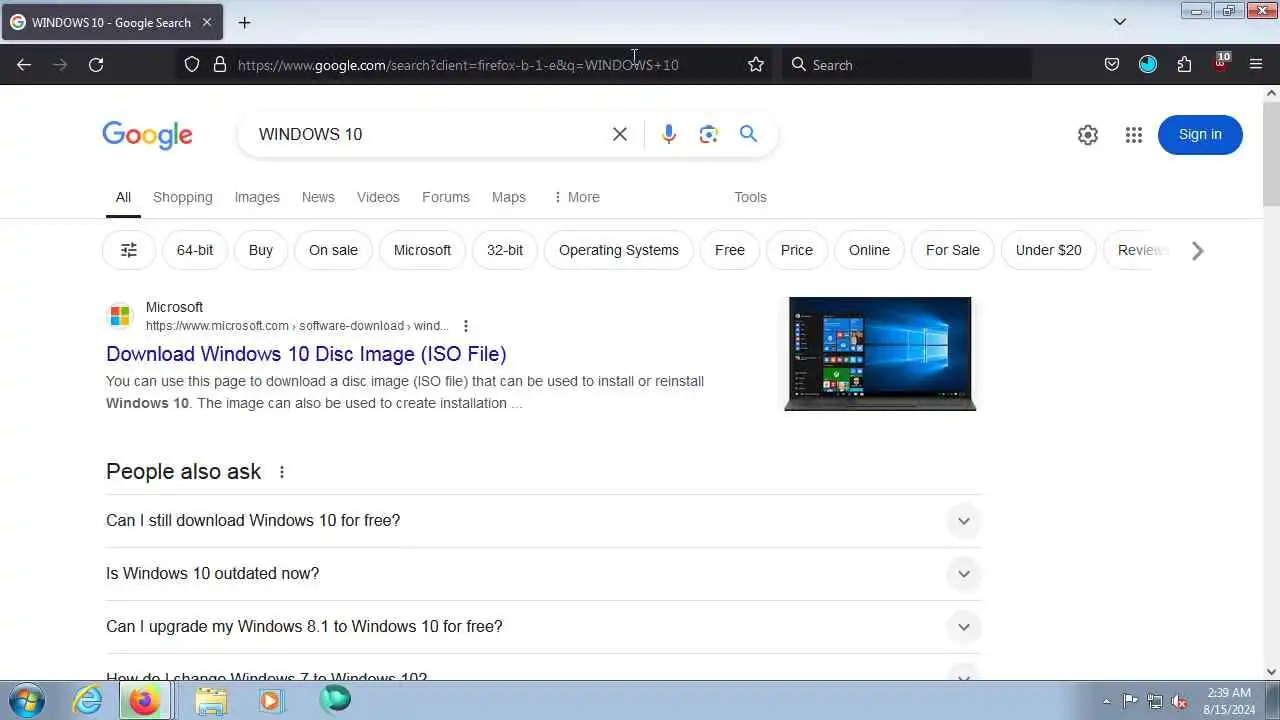
Task: Switch to the Images tab
Action: click(257, 197)
